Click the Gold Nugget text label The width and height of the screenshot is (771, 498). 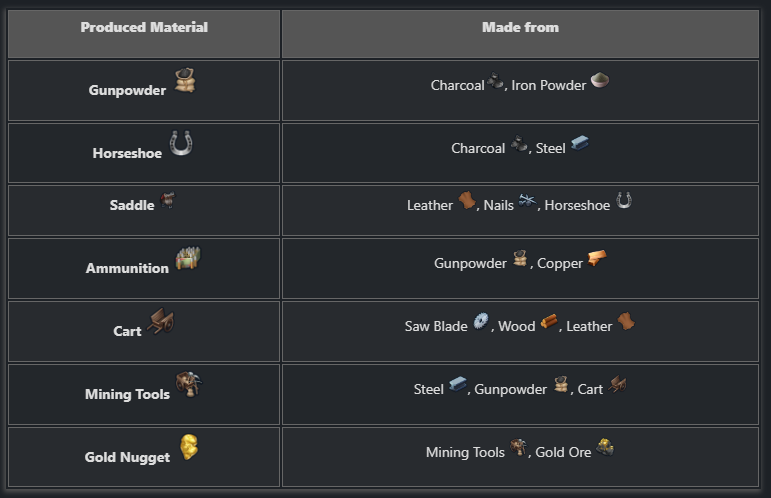point(127,457)
